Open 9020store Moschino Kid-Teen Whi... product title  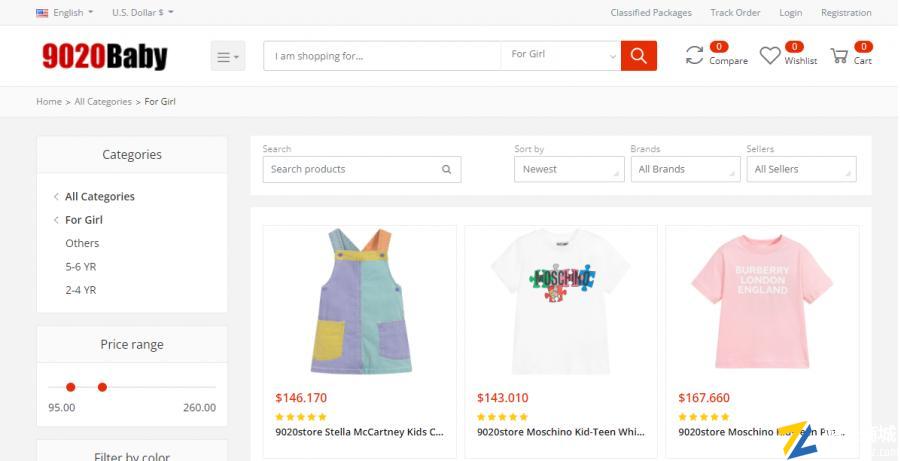[x=561, y=432]
